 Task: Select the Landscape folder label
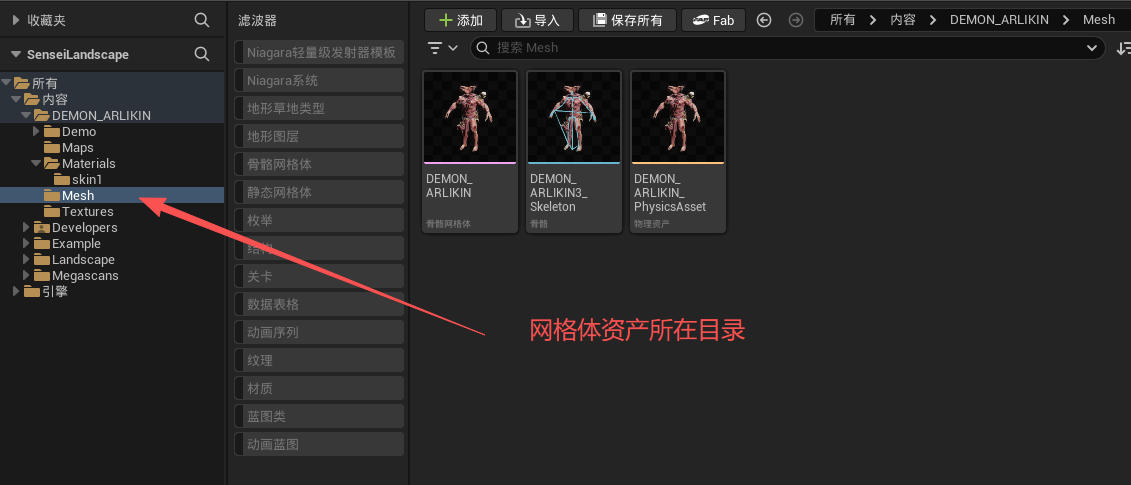tap(83, 259)
